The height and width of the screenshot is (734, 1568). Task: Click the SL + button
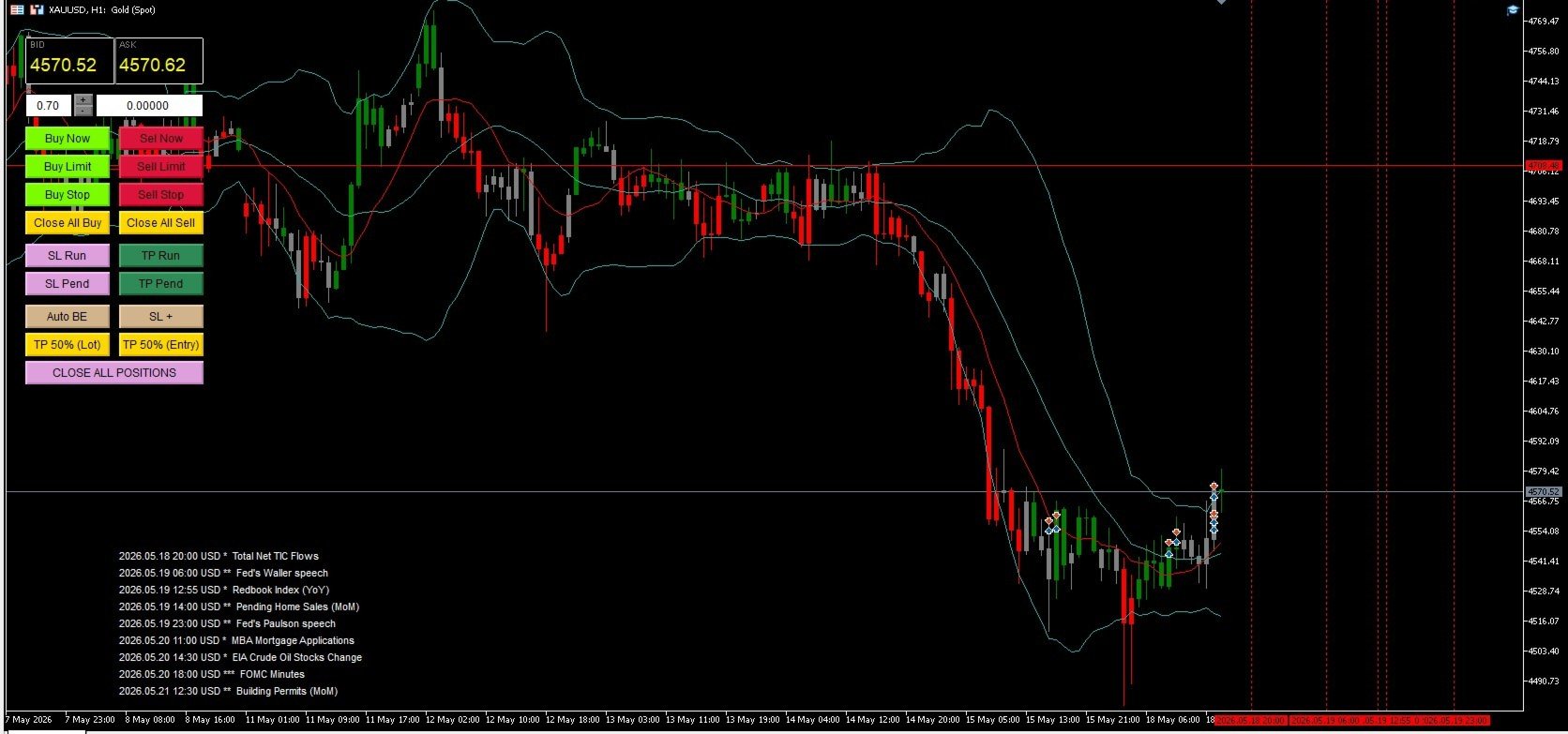tap(161, 316)
